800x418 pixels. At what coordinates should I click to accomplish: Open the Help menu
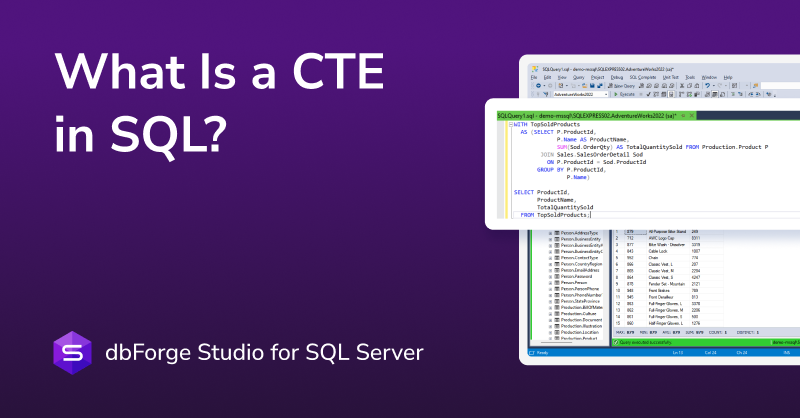[728, 78]
